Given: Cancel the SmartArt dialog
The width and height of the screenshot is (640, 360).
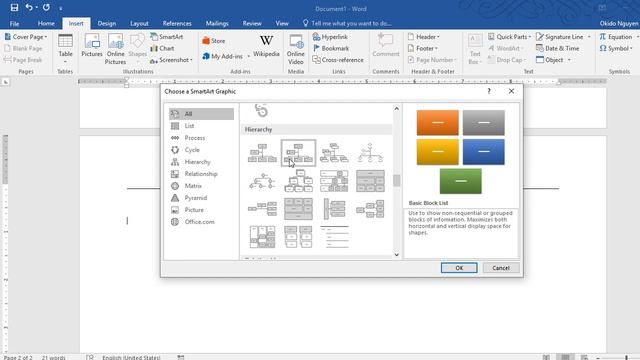Looking at the screenshot, I should 501,268.
